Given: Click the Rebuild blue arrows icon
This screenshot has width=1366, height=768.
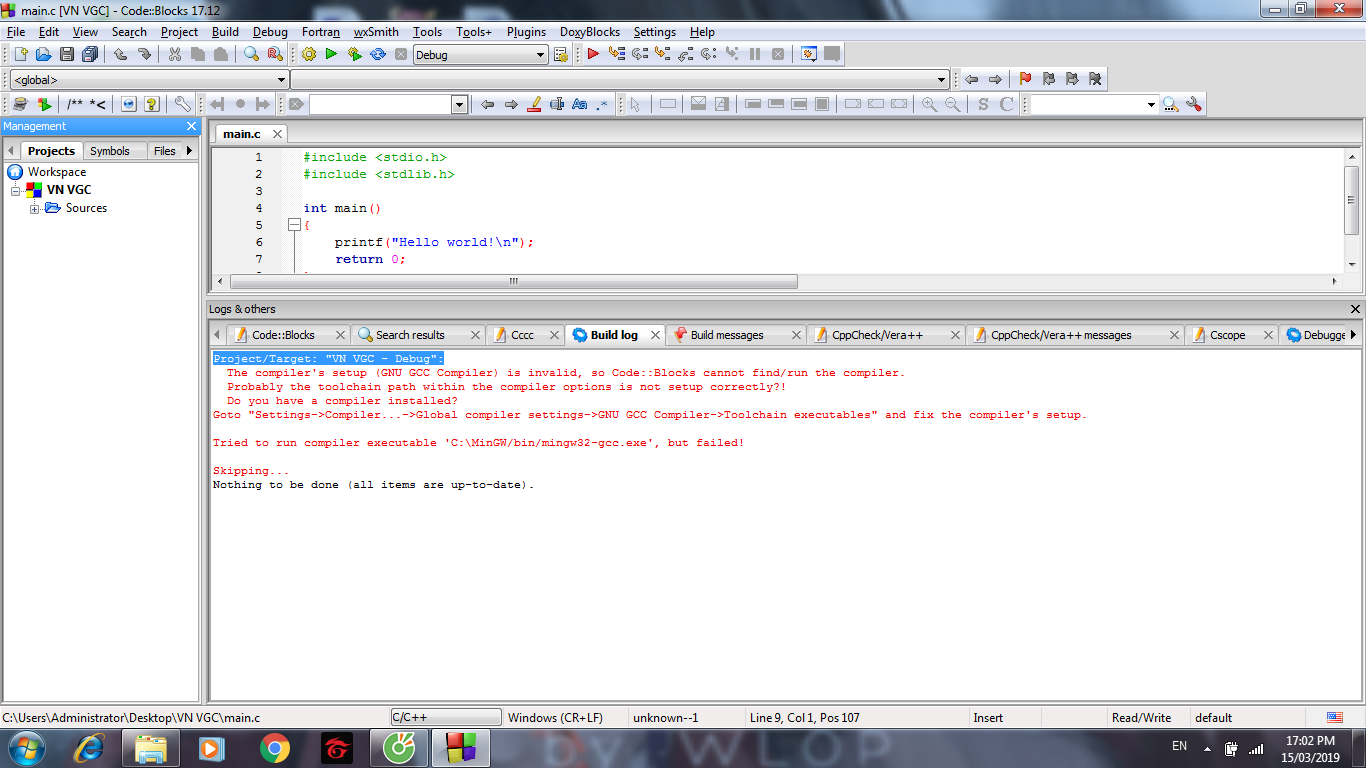Looking at the screenshot, I should (378, 54).
